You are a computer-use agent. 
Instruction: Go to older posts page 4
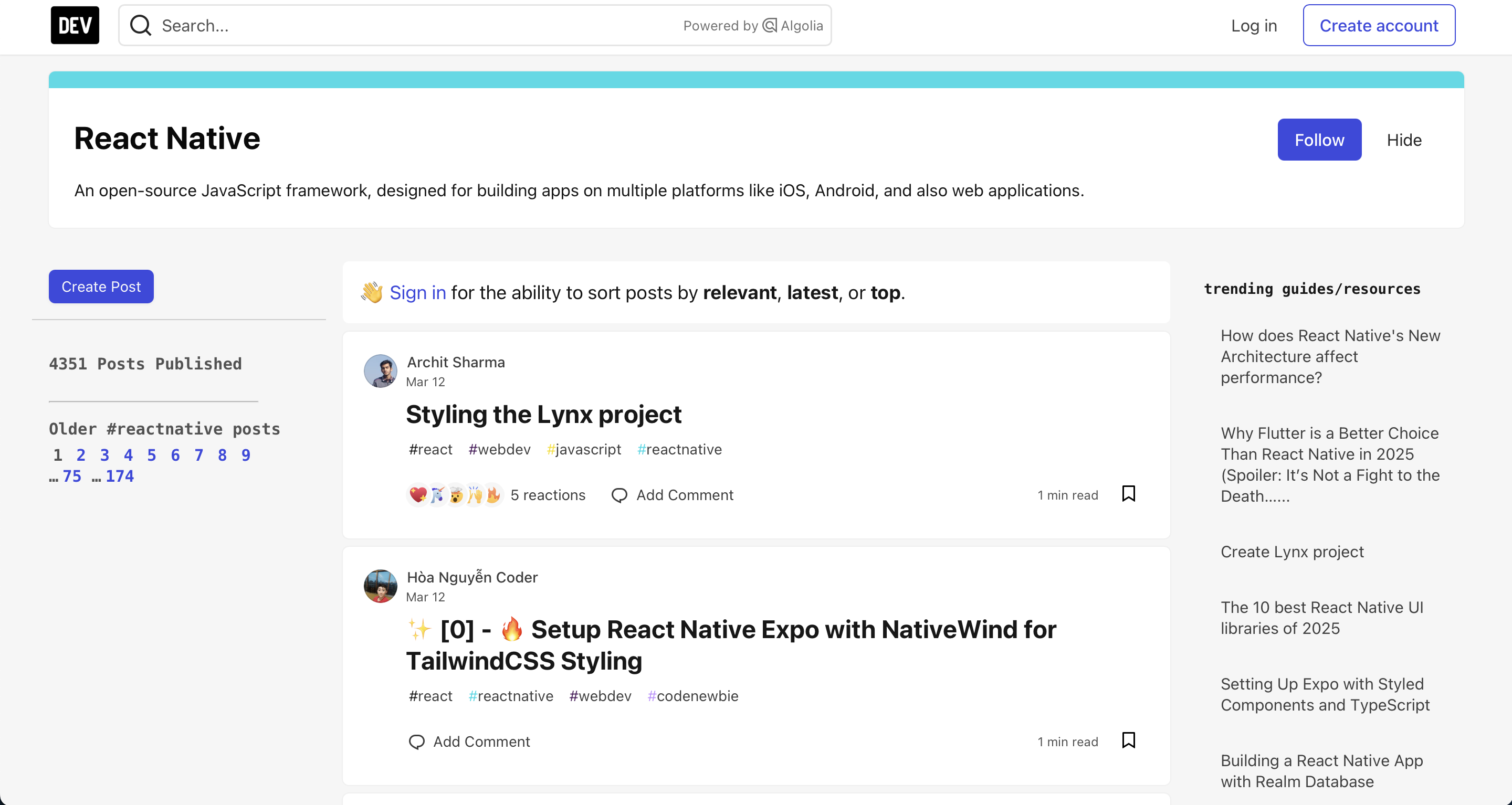[x=128, y=456]
